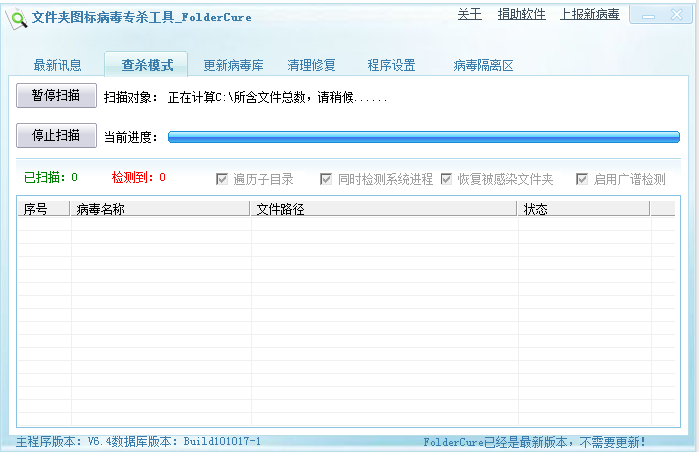The height and width of the screenshot is (452, 699).
Task: Close the FolderCure window
Action: [x=676, y=17]
